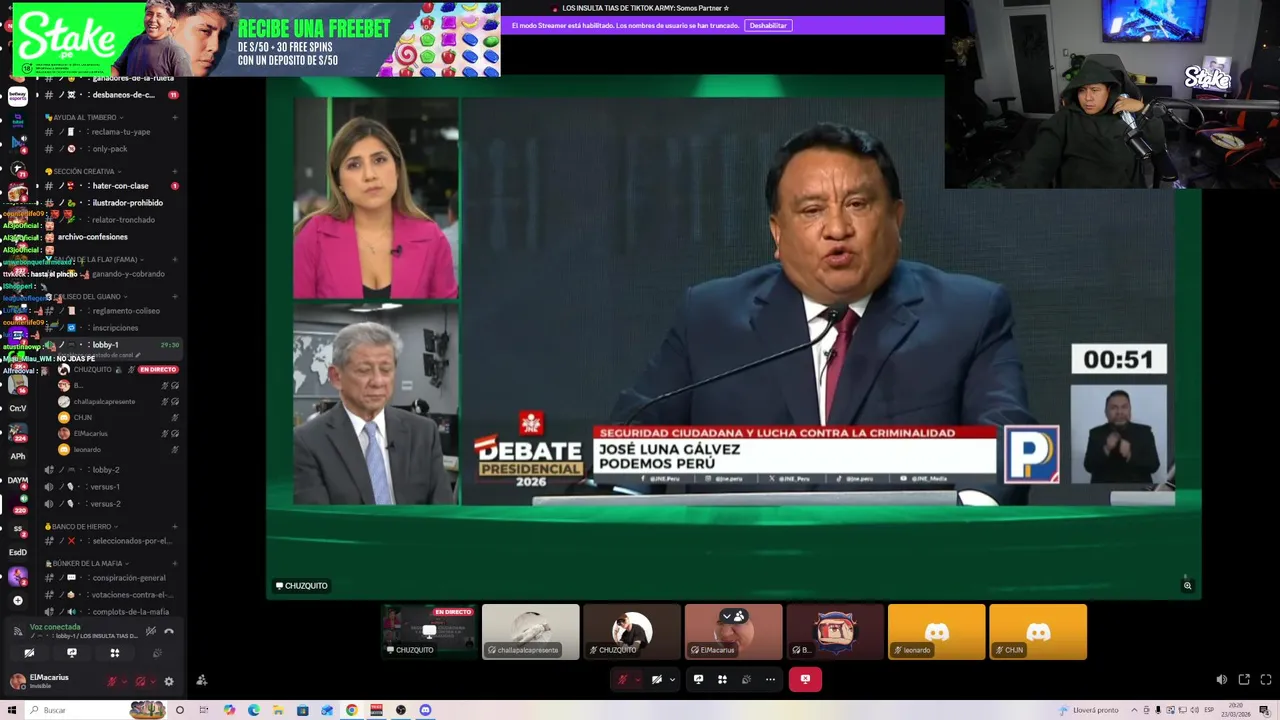Click the betway esports server icon
Screen dimensions: 1280x720
(17, 97)
